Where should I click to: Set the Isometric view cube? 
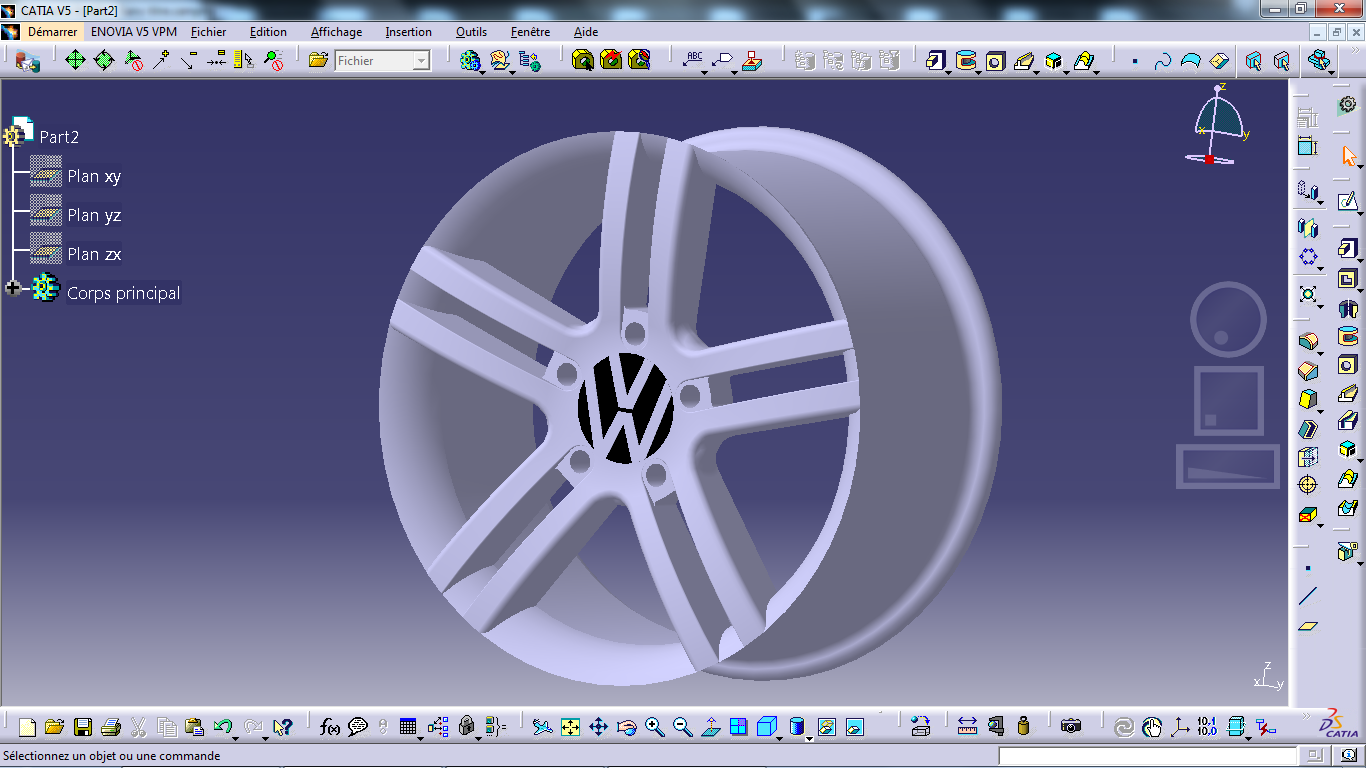(x=766, y=727)
